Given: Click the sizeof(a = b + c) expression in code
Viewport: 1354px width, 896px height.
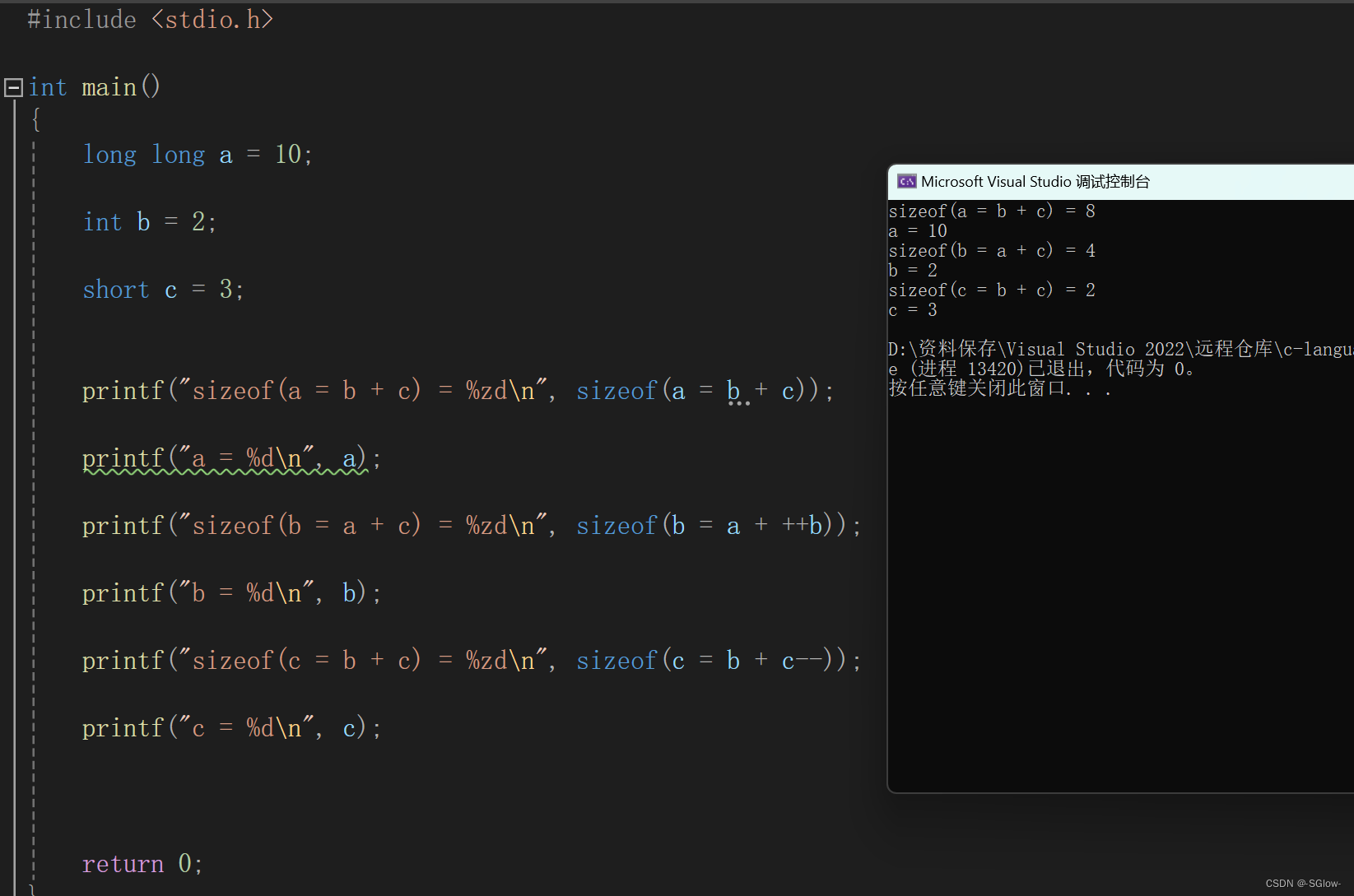Looking at the screenshot, I should [x=698, y=391].
